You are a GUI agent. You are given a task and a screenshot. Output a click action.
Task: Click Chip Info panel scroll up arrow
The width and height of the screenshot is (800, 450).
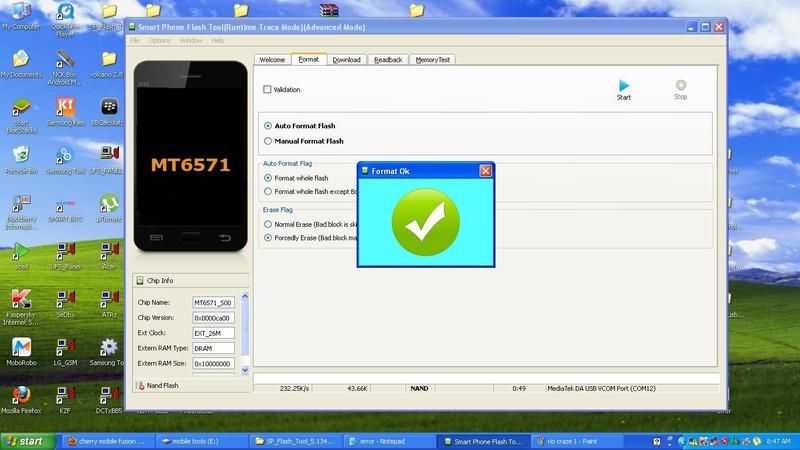point(244,296)
